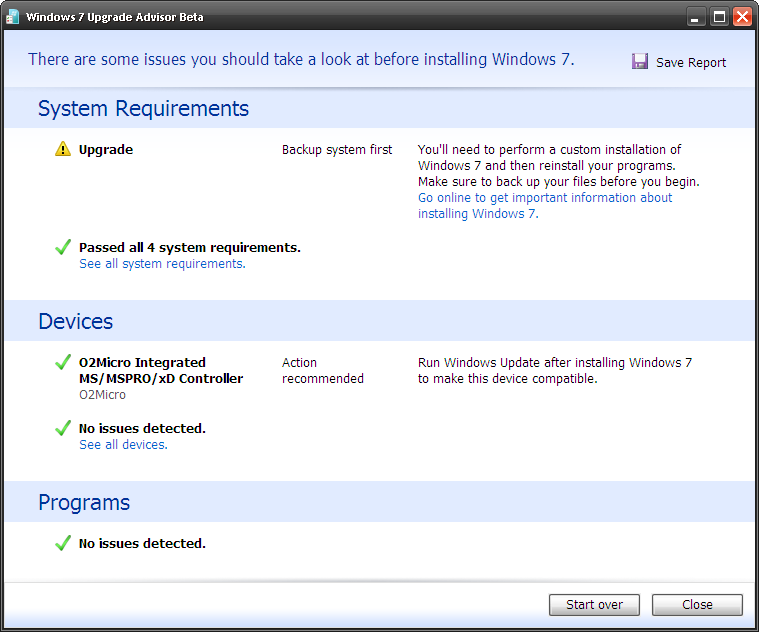Minimize the Upgrade Advisor window
The width and height of the screenshot is (759, 632).
[x=696, y=17]
